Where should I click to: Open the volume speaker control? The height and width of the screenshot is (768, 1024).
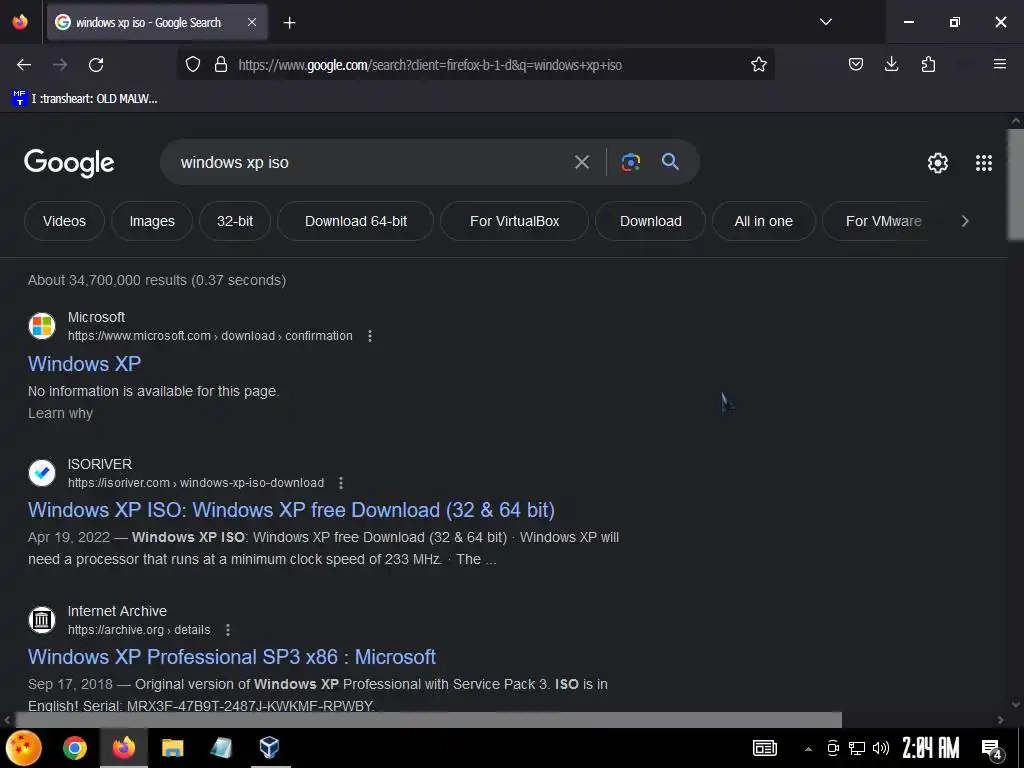point(880,748)
